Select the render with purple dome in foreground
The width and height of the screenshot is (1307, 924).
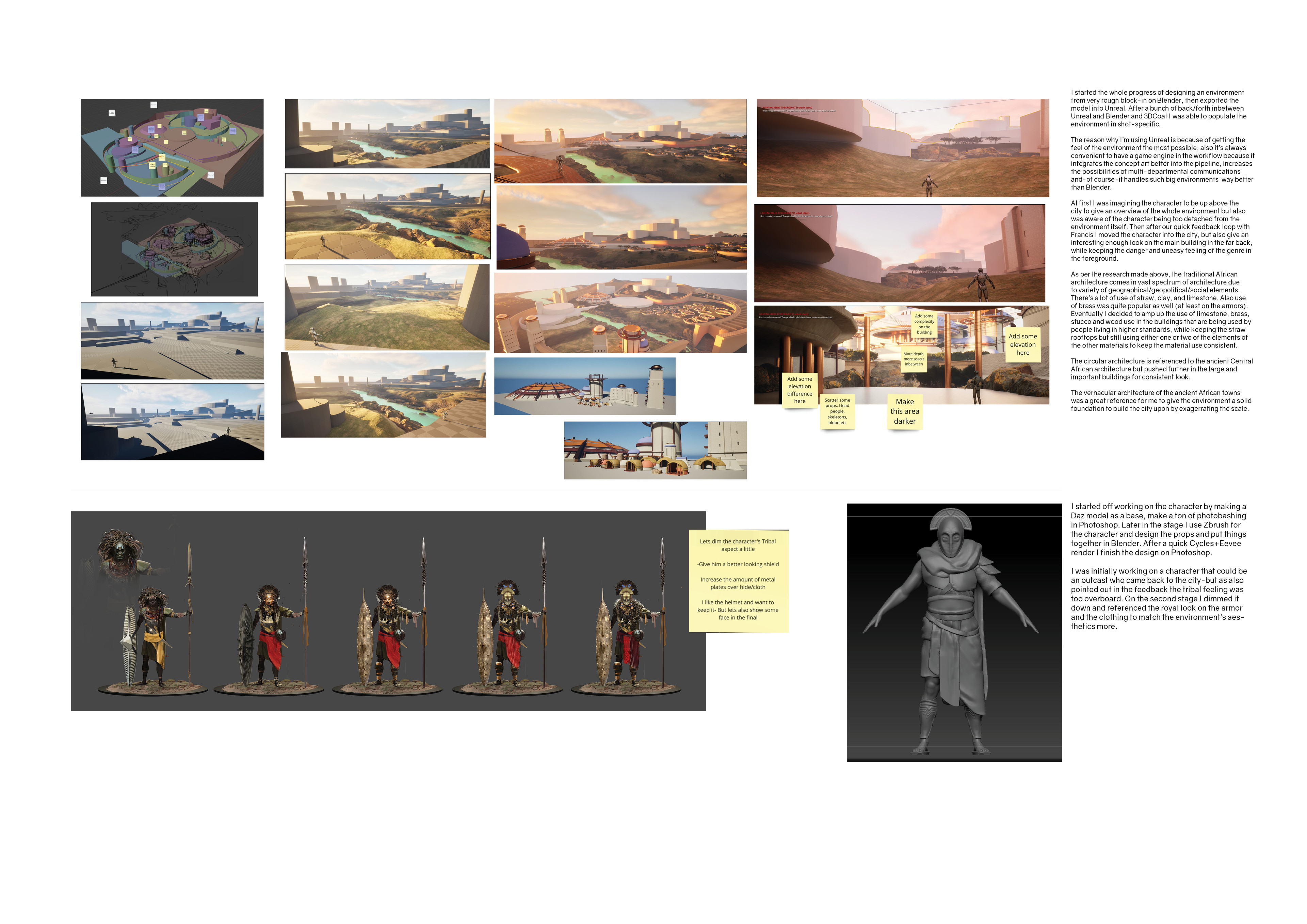coord(622,227)
